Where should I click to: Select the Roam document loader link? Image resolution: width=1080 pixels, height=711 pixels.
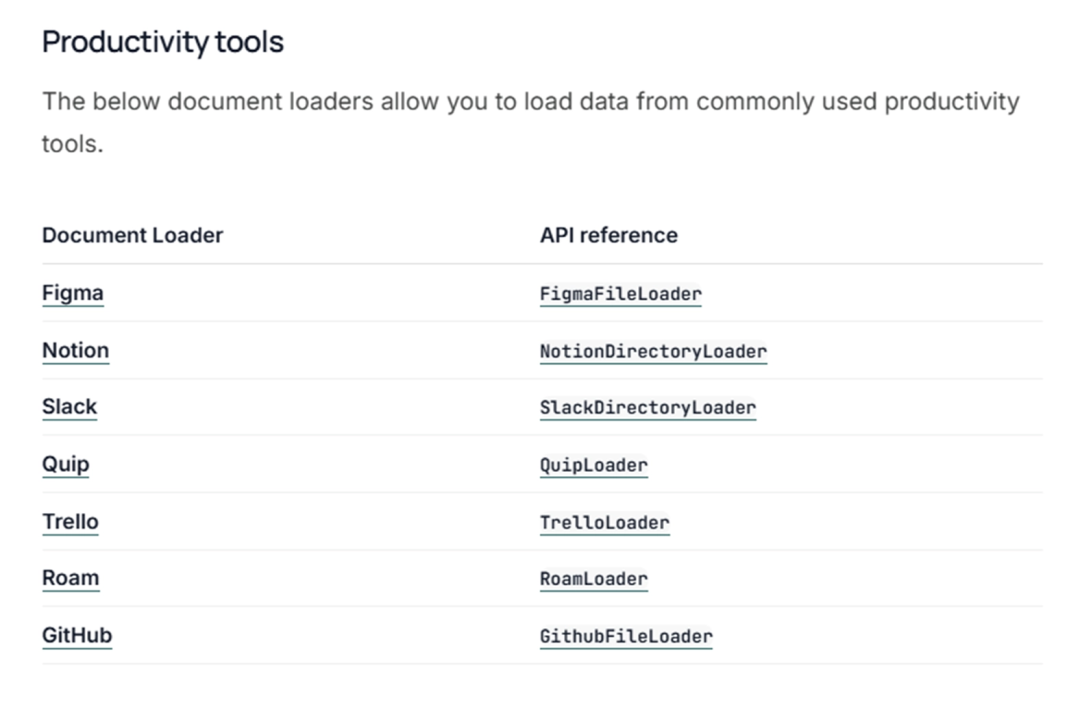[x=70, y=578]
